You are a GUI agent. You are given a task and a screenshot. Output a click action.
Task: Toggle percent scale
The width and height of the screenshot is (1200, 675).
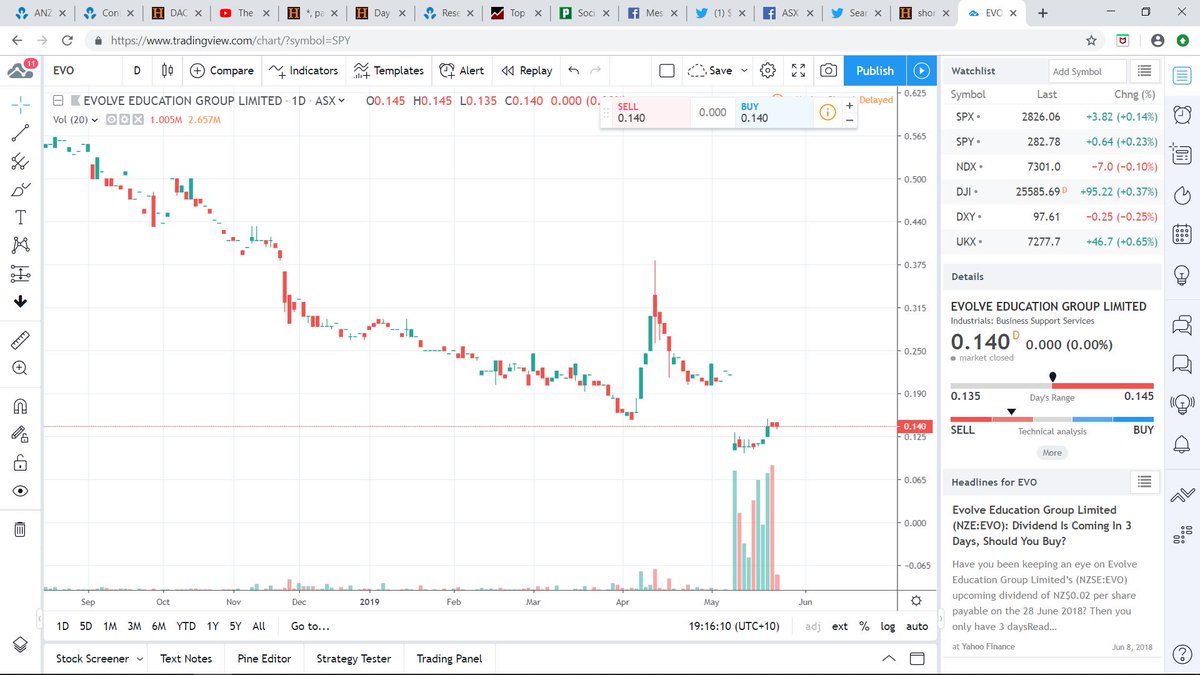(x=864, y=626)
